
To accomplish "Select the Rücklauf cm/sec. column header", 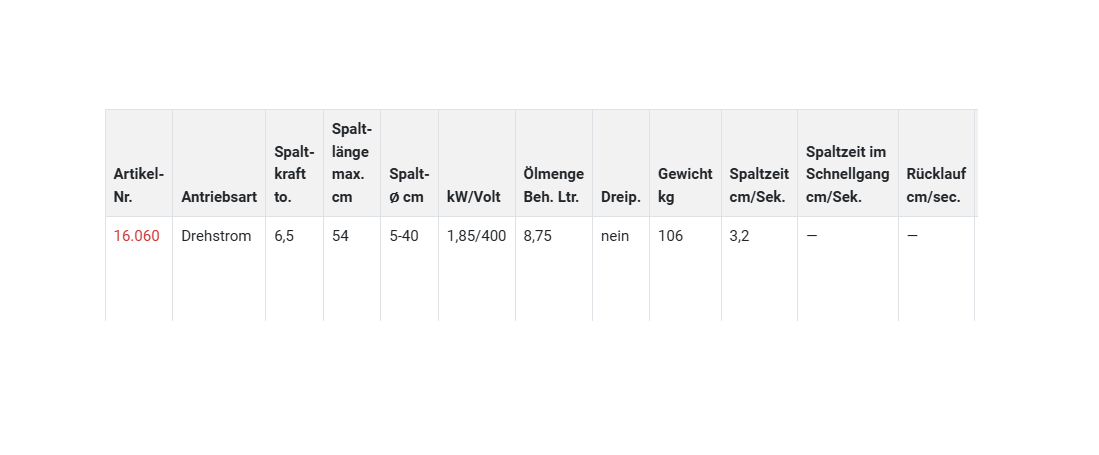I will 936,186.
